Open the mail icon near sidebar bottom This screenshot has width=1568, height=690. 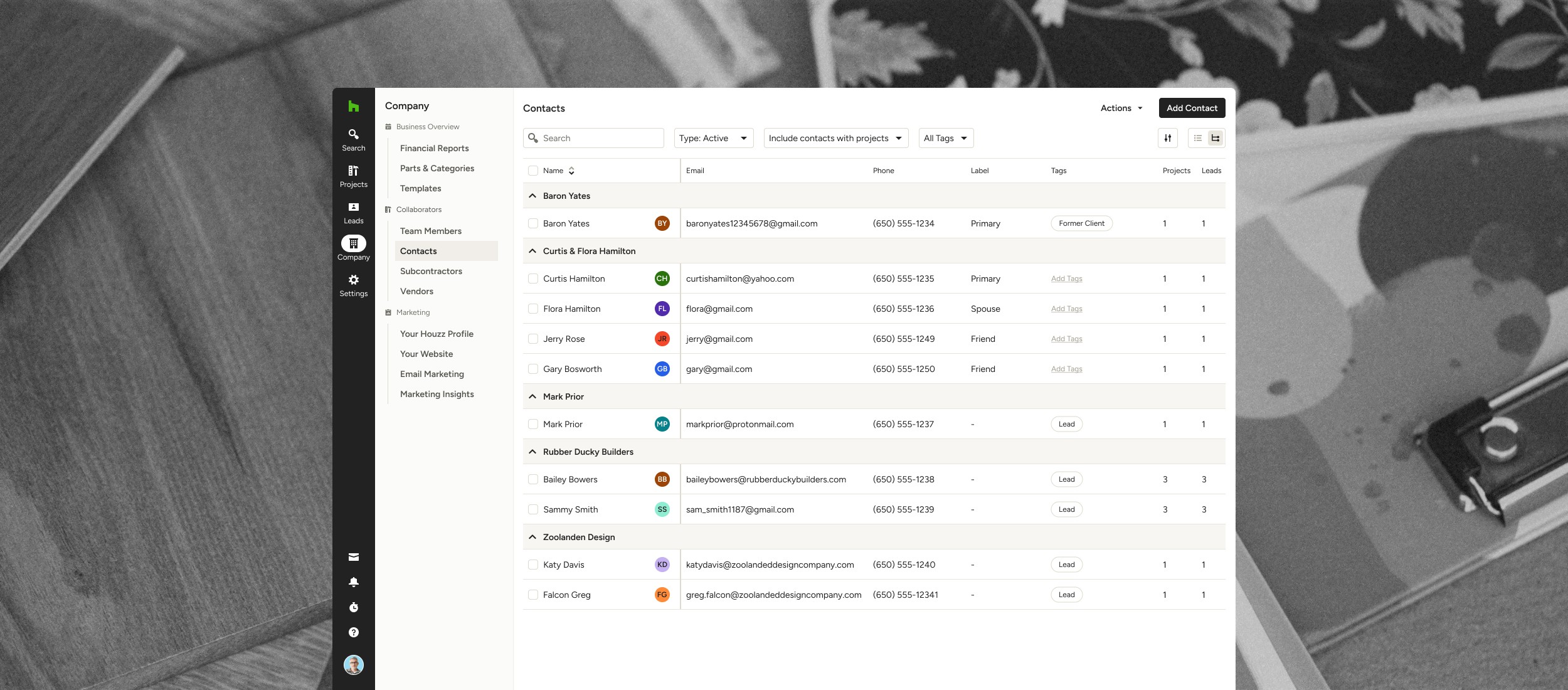353,557
